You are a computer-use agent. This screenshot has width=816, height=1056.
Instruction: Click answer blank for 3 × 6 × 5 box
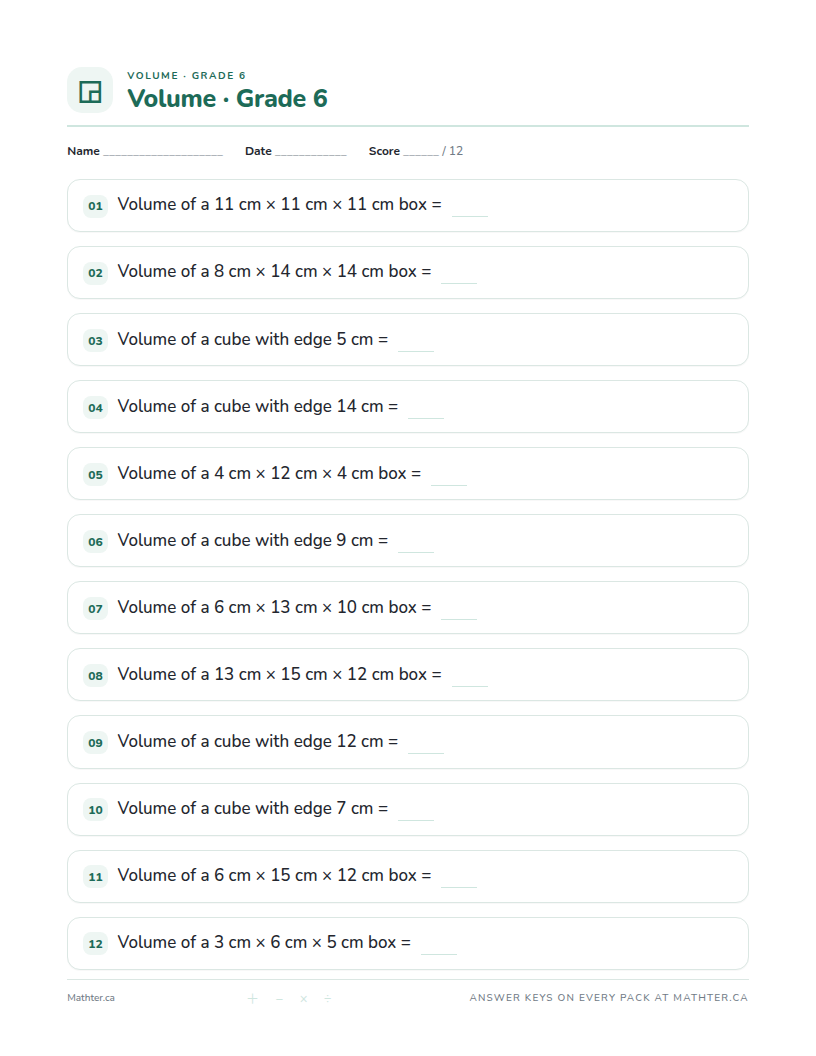439,952
